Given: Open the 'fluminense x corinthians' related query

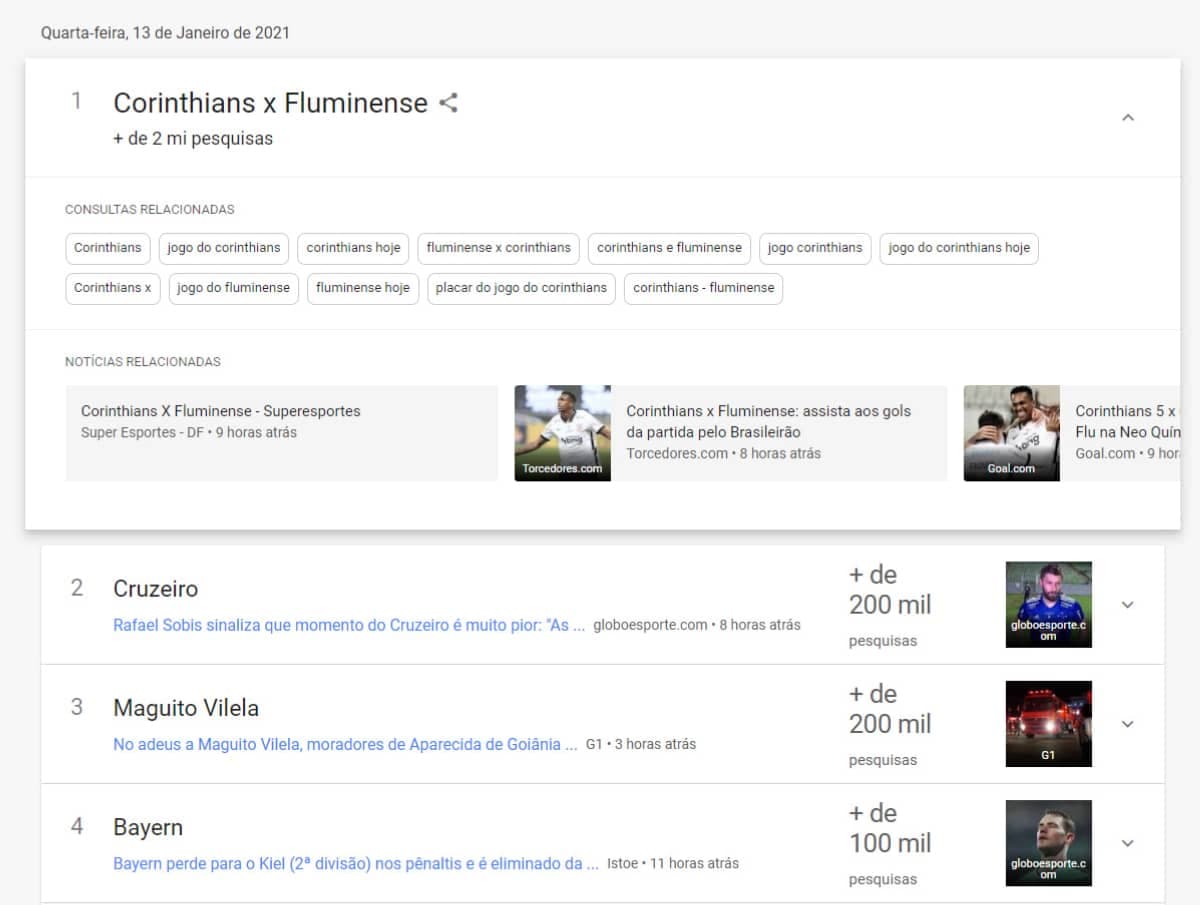Looking at the screenshot, I should (x=499, y=248).
